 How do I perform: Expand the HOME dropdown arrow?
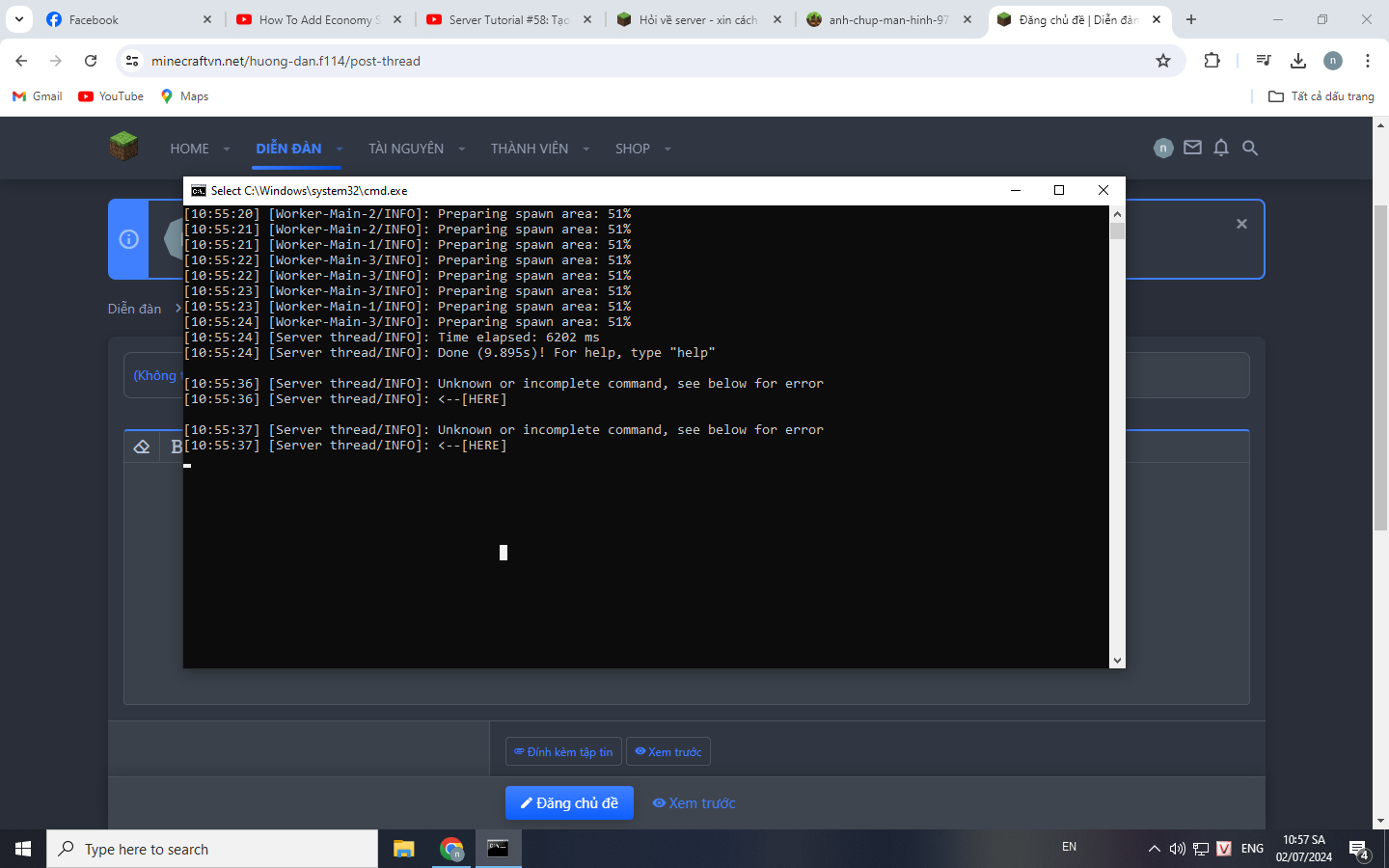227,149
